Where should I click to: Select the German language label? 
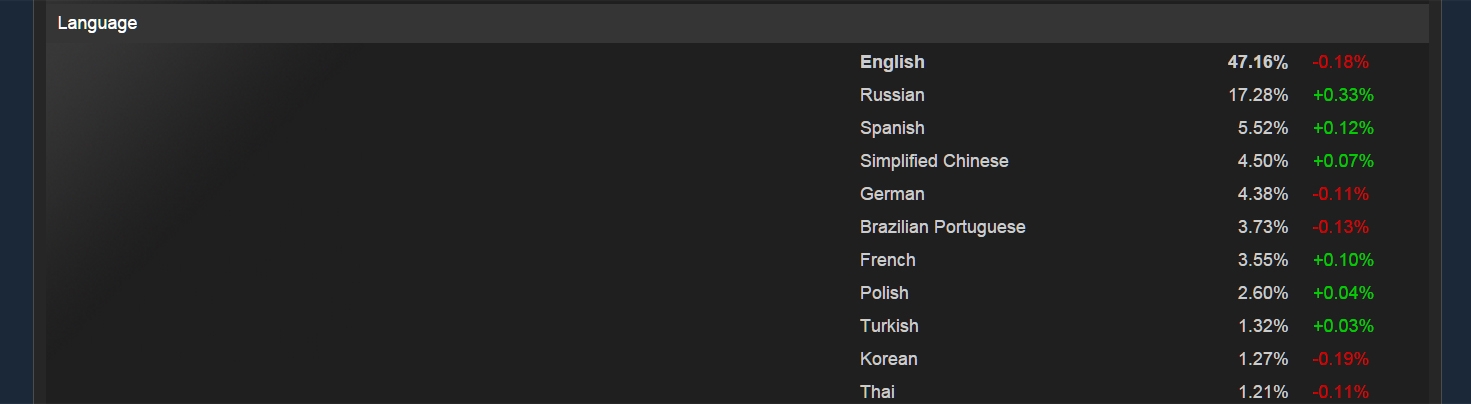coord(892,194)
